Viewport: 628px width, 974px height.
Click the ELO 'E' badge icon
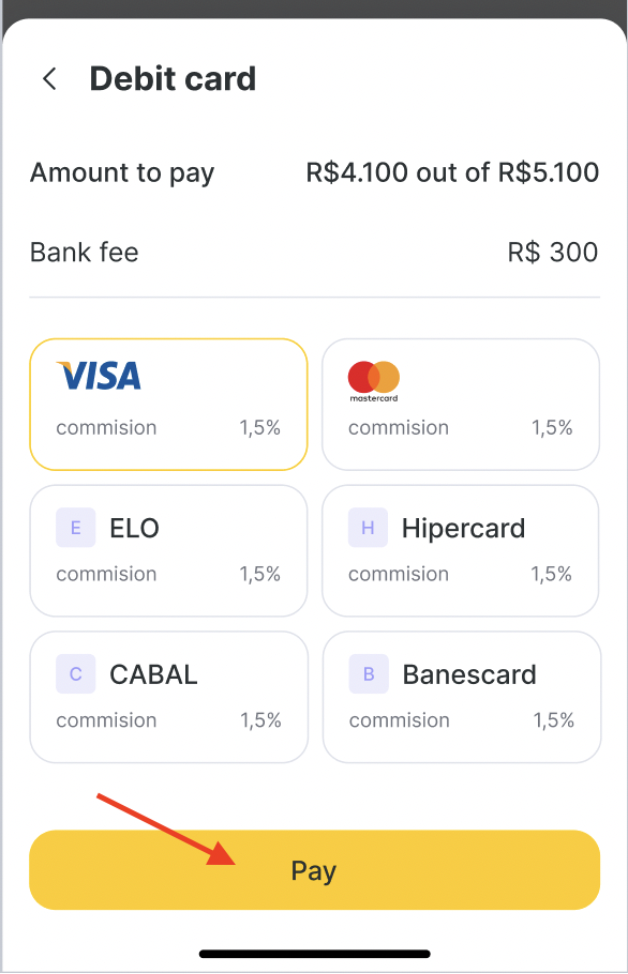click(76, 528)
